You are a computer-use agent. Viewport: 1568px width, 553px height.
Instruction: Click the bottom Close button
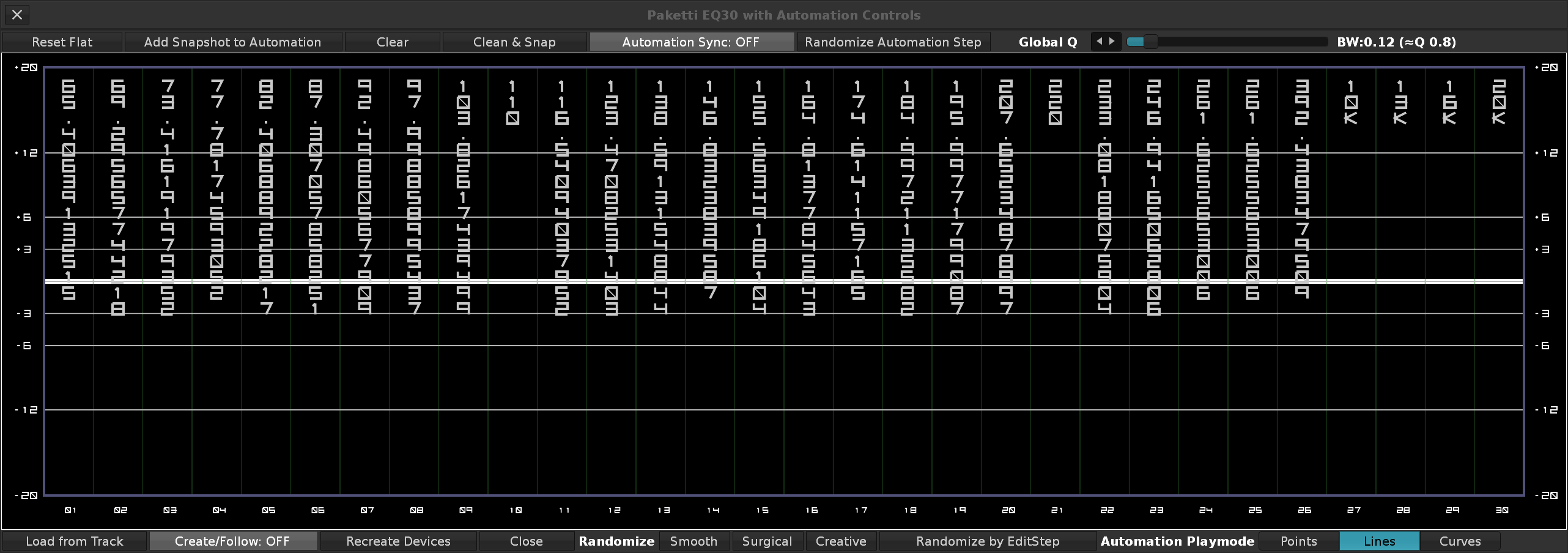click(527, 541)
